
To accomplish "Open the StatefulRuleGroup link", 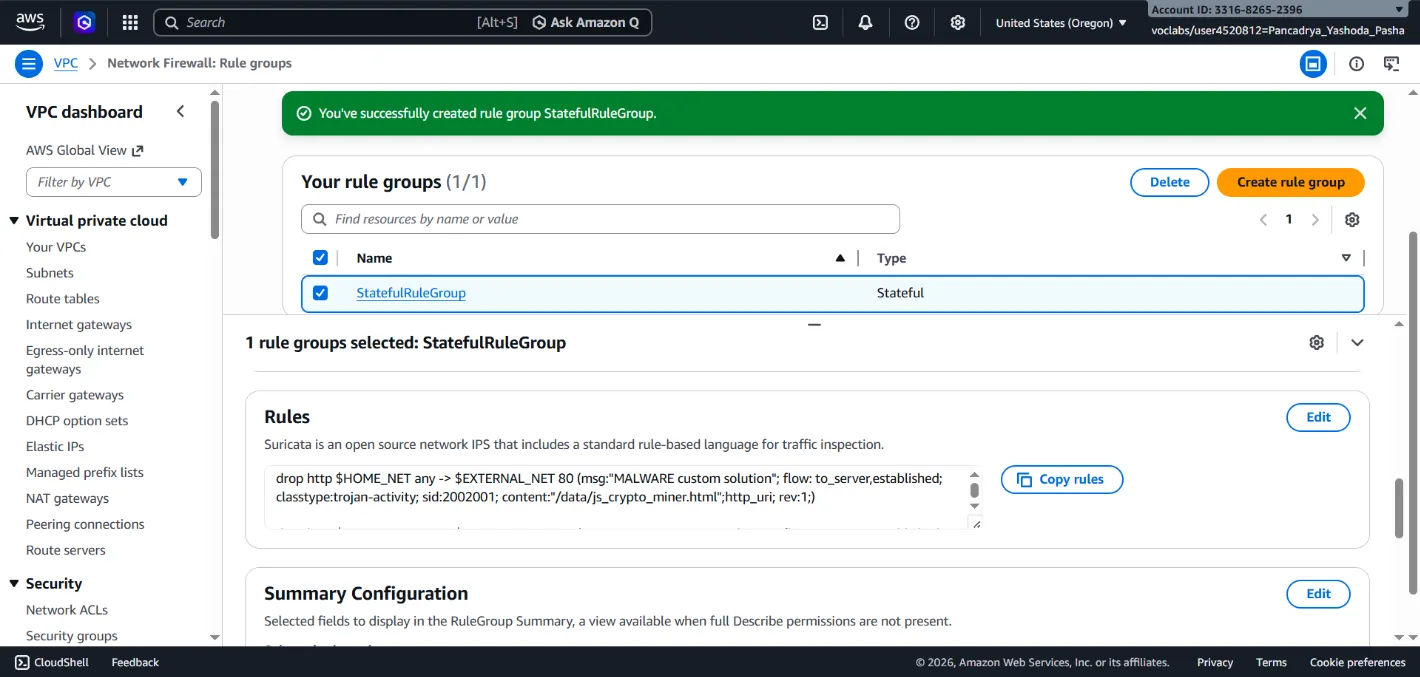I will 411,293.
